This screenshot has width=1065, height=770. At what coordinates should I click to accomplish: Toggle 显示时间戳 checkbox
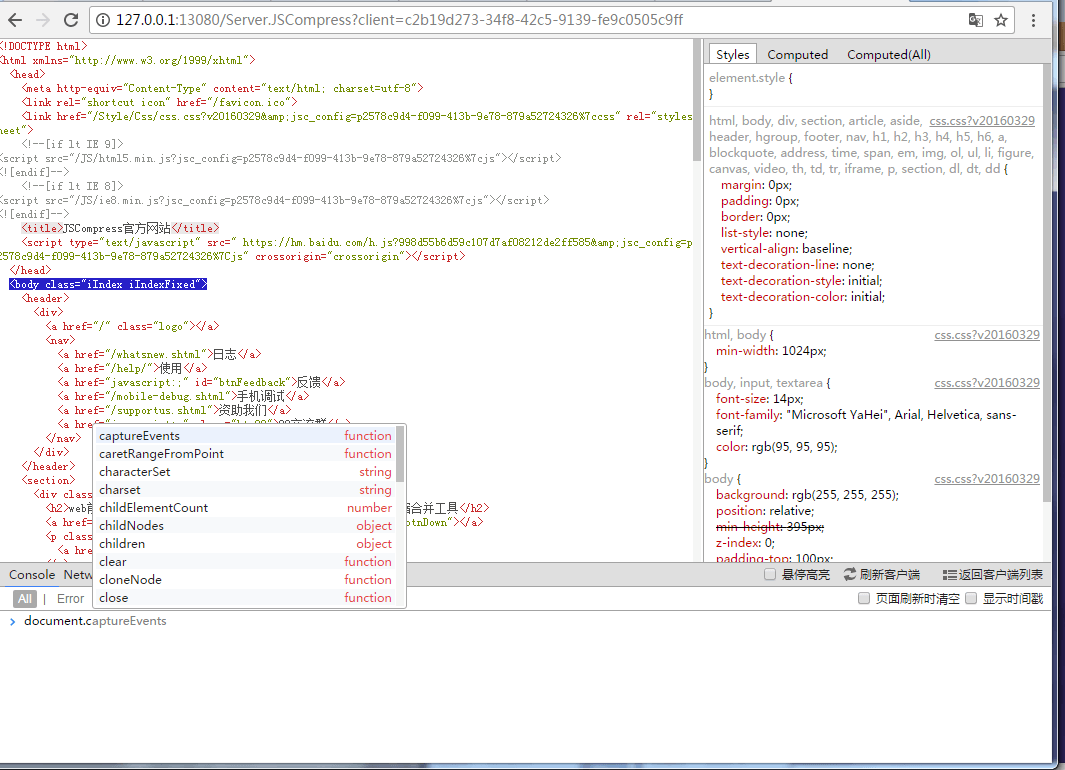pos(971,598)
